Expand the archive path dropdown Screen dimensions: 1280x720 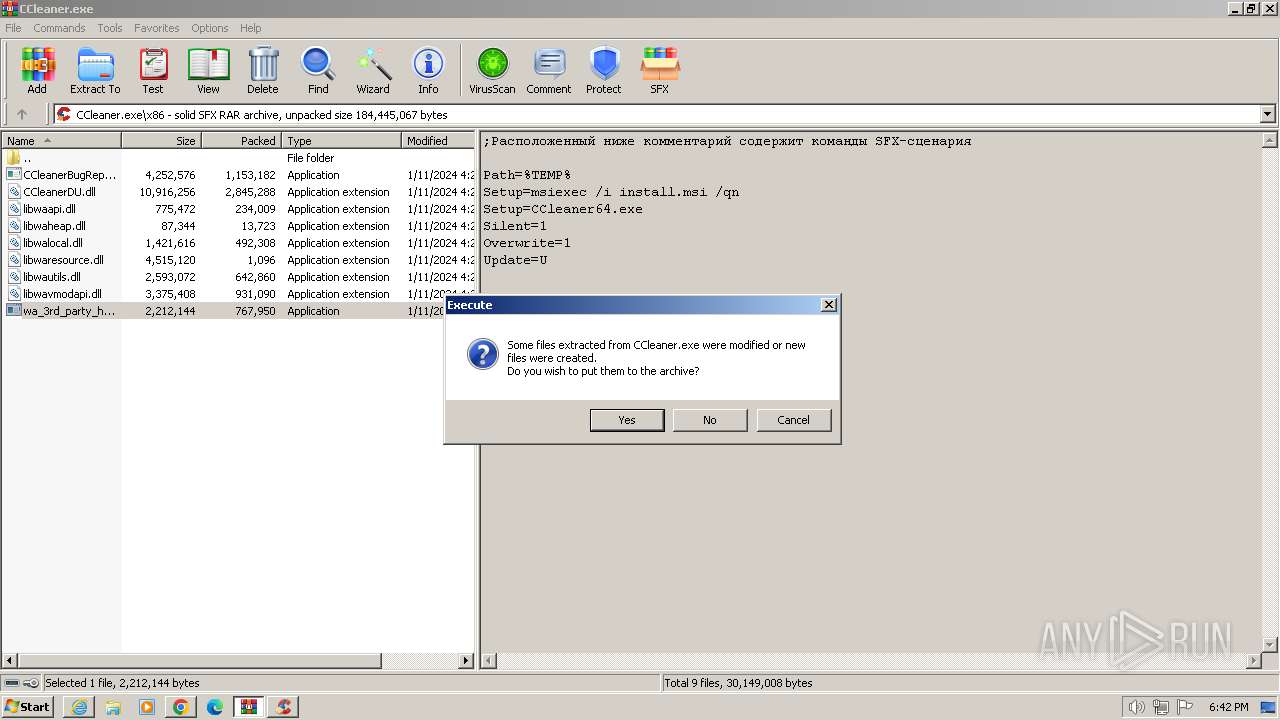[1268, 114]
